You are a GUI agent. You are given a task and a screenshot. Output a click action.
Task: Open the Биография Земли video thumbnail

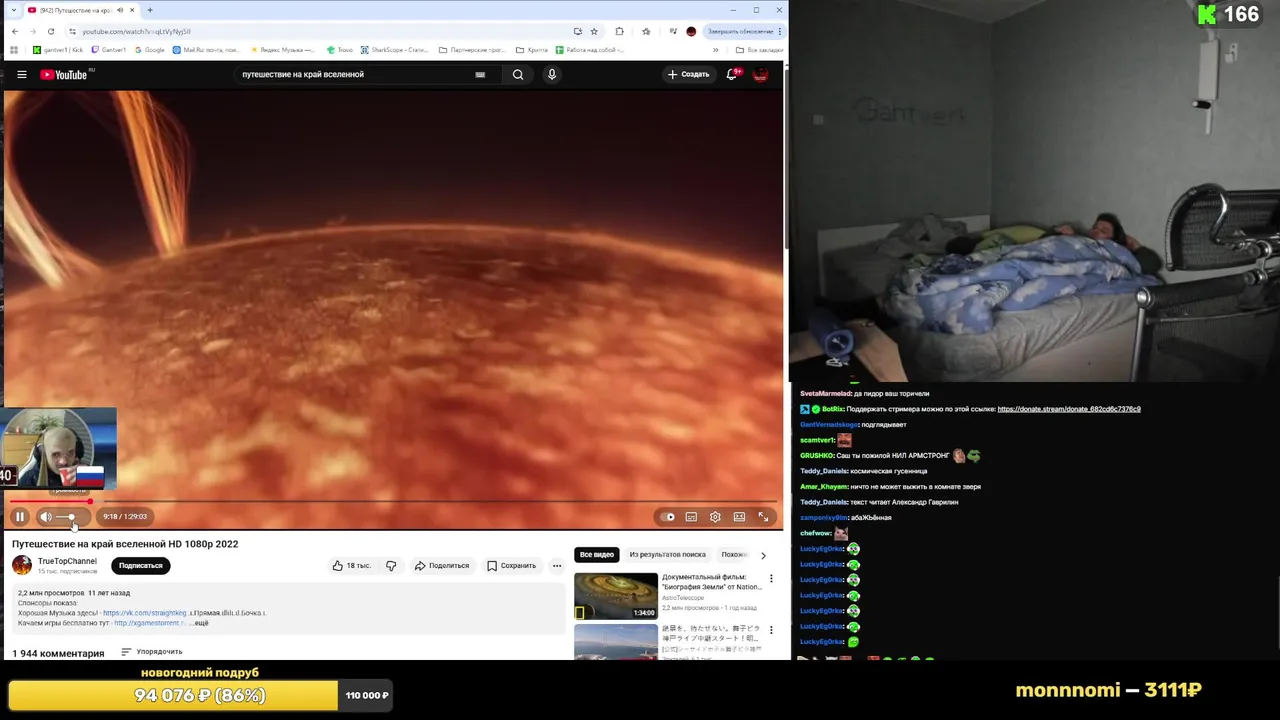[x=616, y=596]
